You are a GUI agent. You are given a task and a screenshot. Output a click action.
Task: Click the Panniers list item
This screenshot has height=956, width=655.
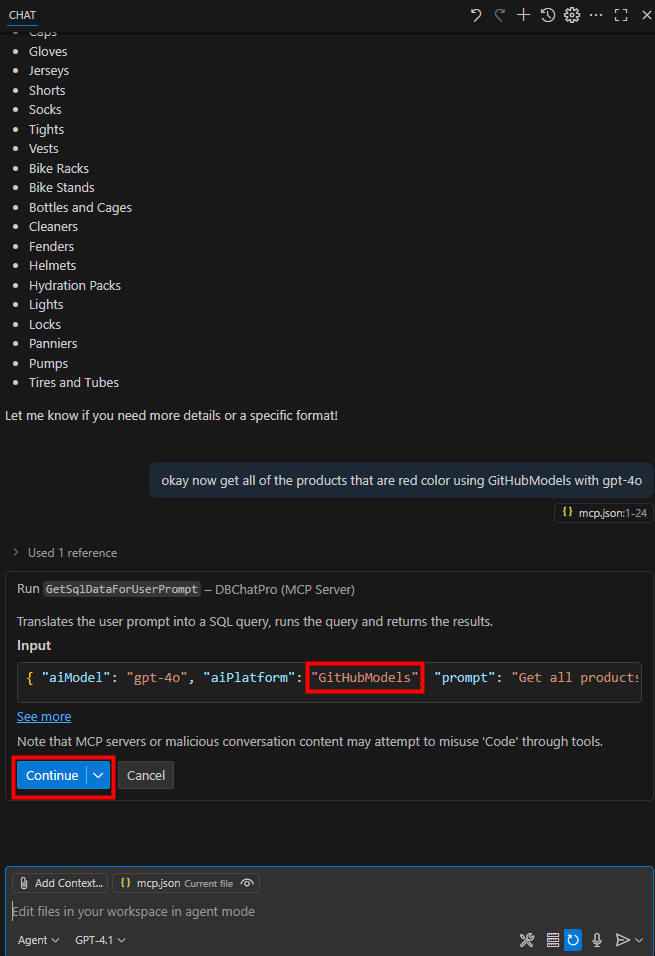[53, 344]
